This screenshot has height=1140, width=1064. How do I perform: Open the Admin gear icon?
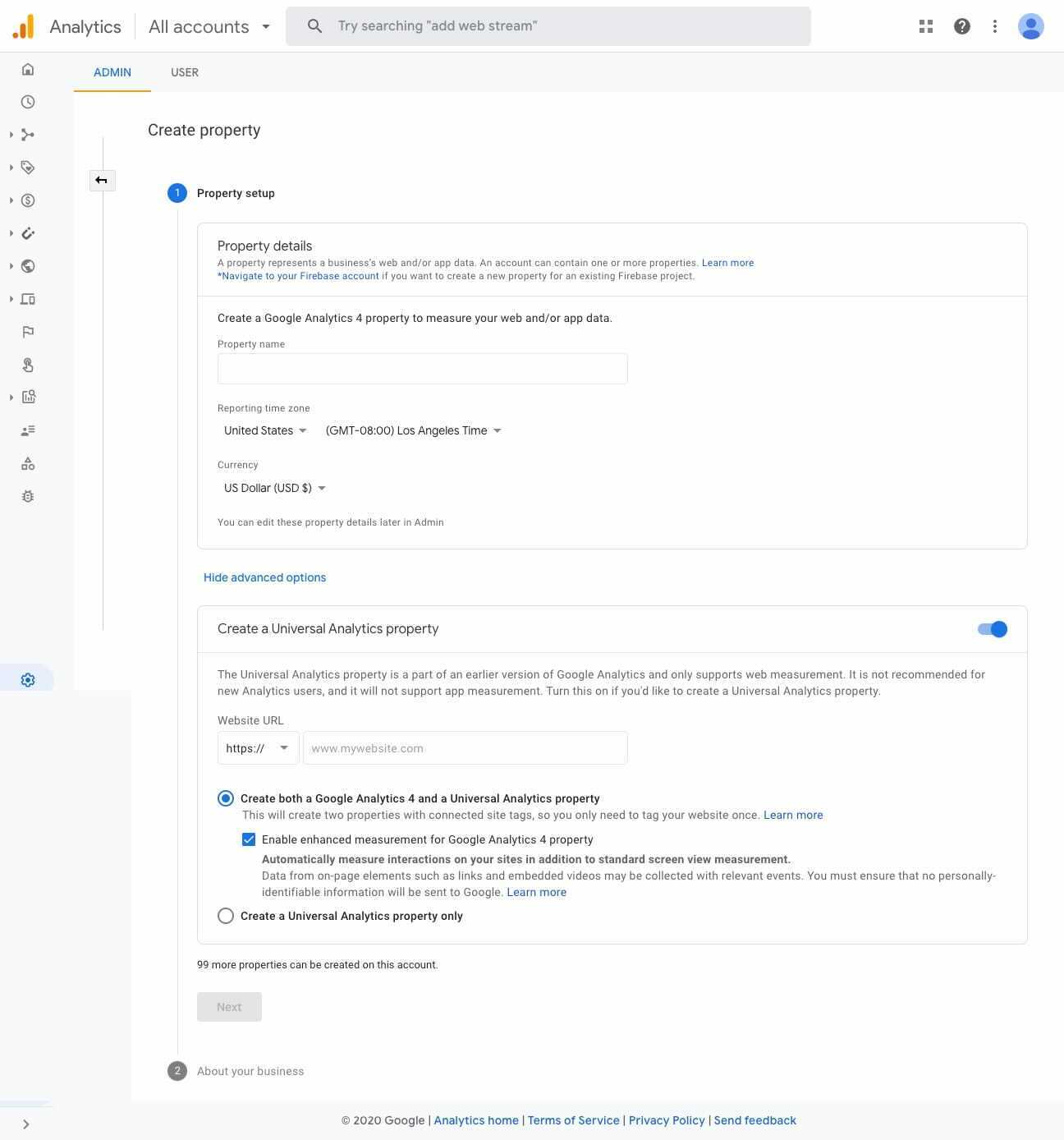click(x=28, y=680)
